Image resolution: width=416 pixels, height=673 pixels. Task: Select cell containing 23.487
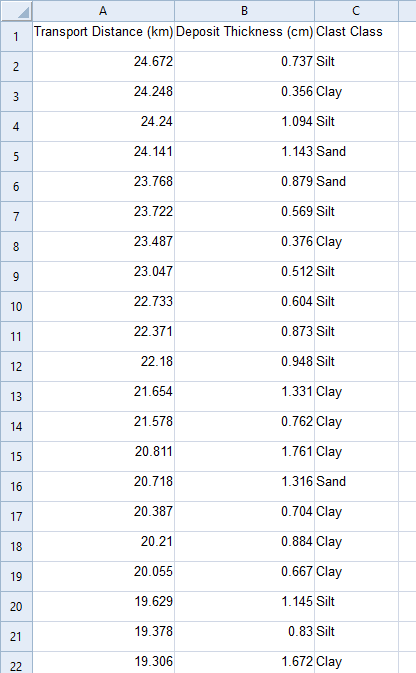click(x=103, y=246)
